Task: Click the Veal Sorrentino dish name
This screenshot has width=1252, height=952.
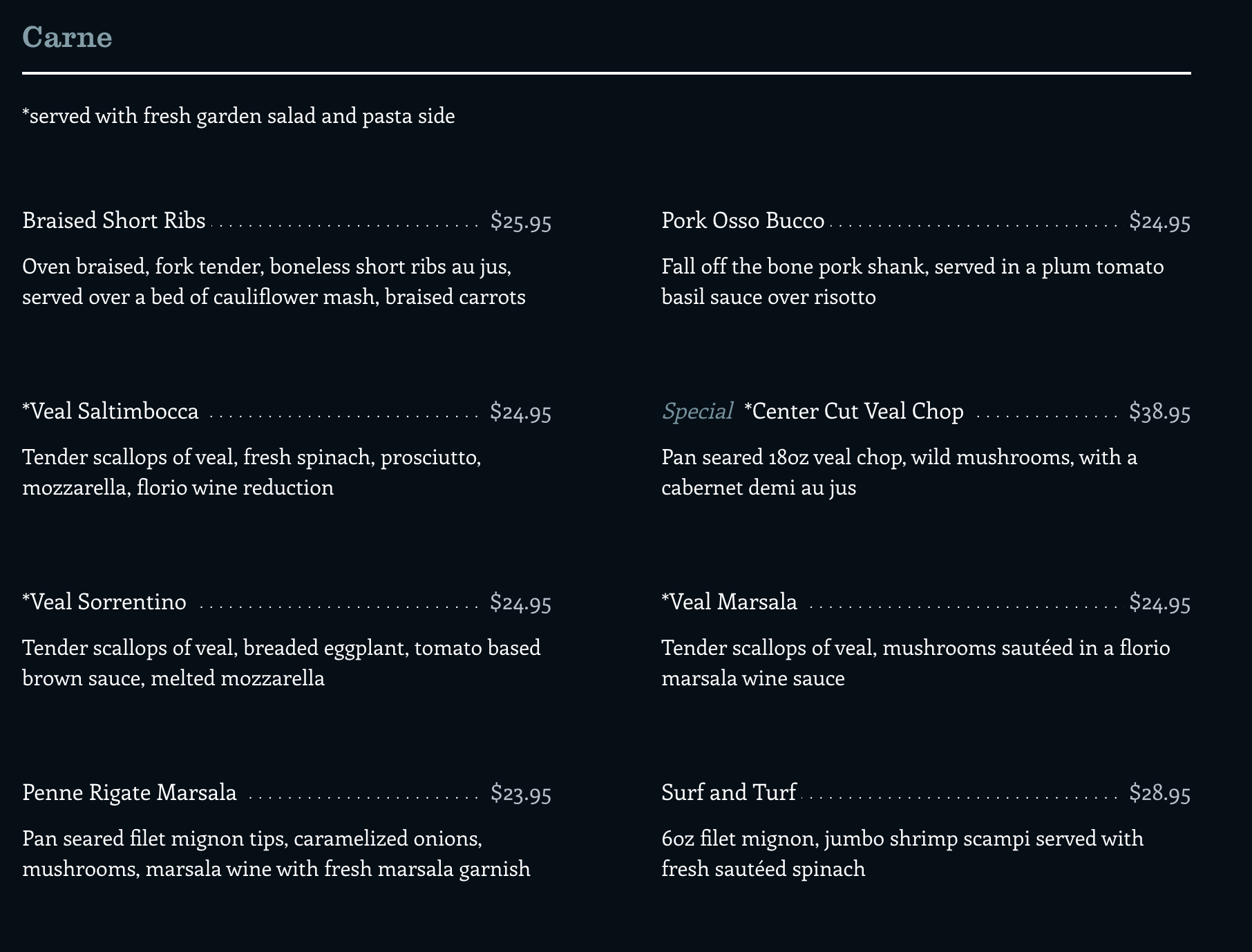Action: coord(104,602)
